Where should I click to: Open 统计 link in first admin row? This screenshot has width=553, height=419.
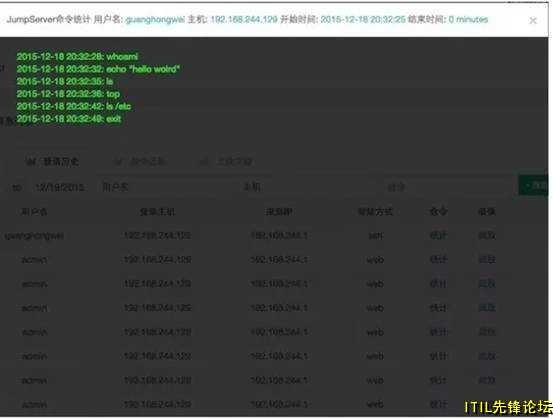tap(438, 260)
